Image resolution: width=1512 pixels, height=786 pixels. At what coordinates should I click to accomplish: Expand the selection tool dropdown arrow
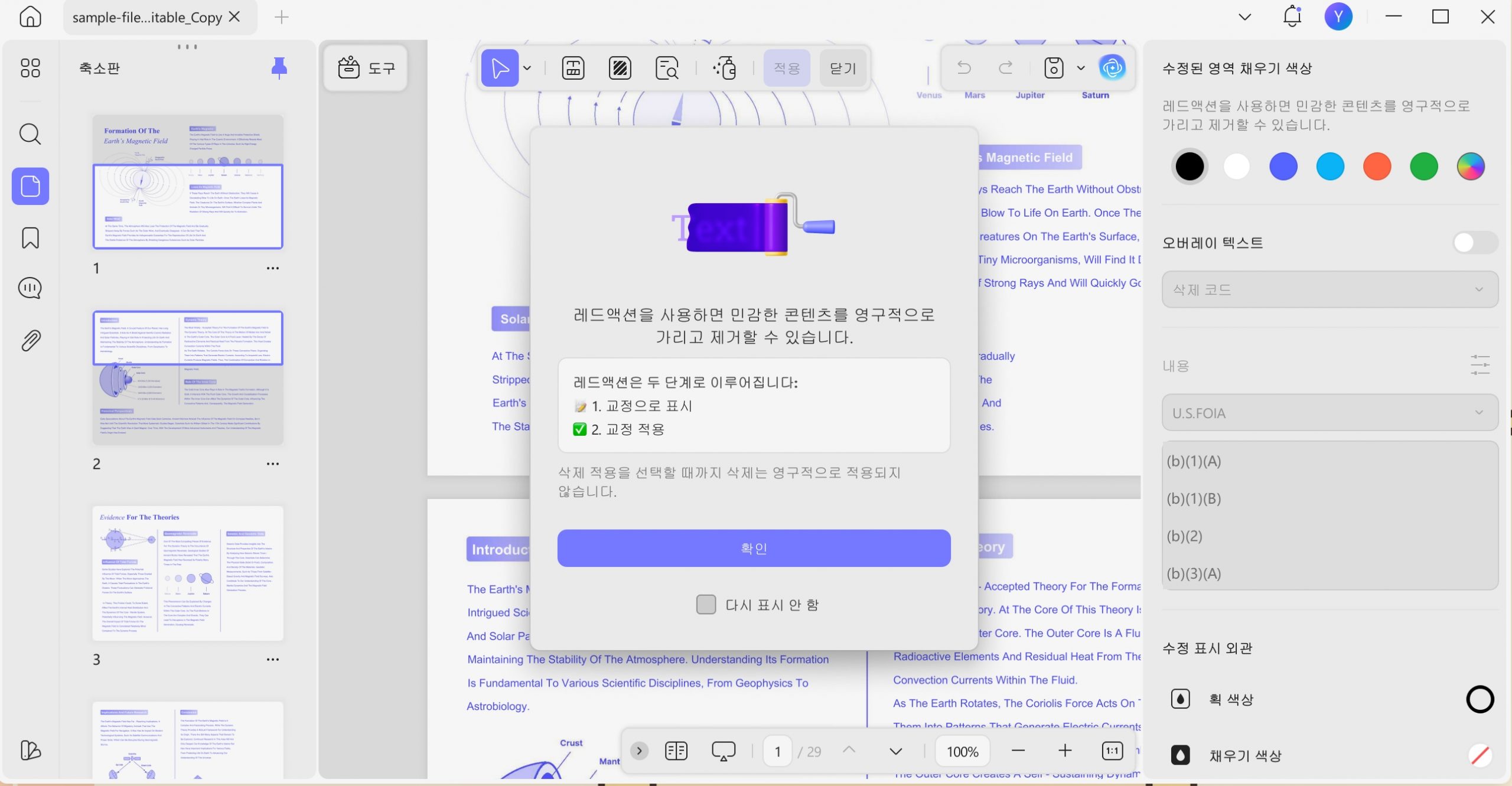[x=527, y=68]
